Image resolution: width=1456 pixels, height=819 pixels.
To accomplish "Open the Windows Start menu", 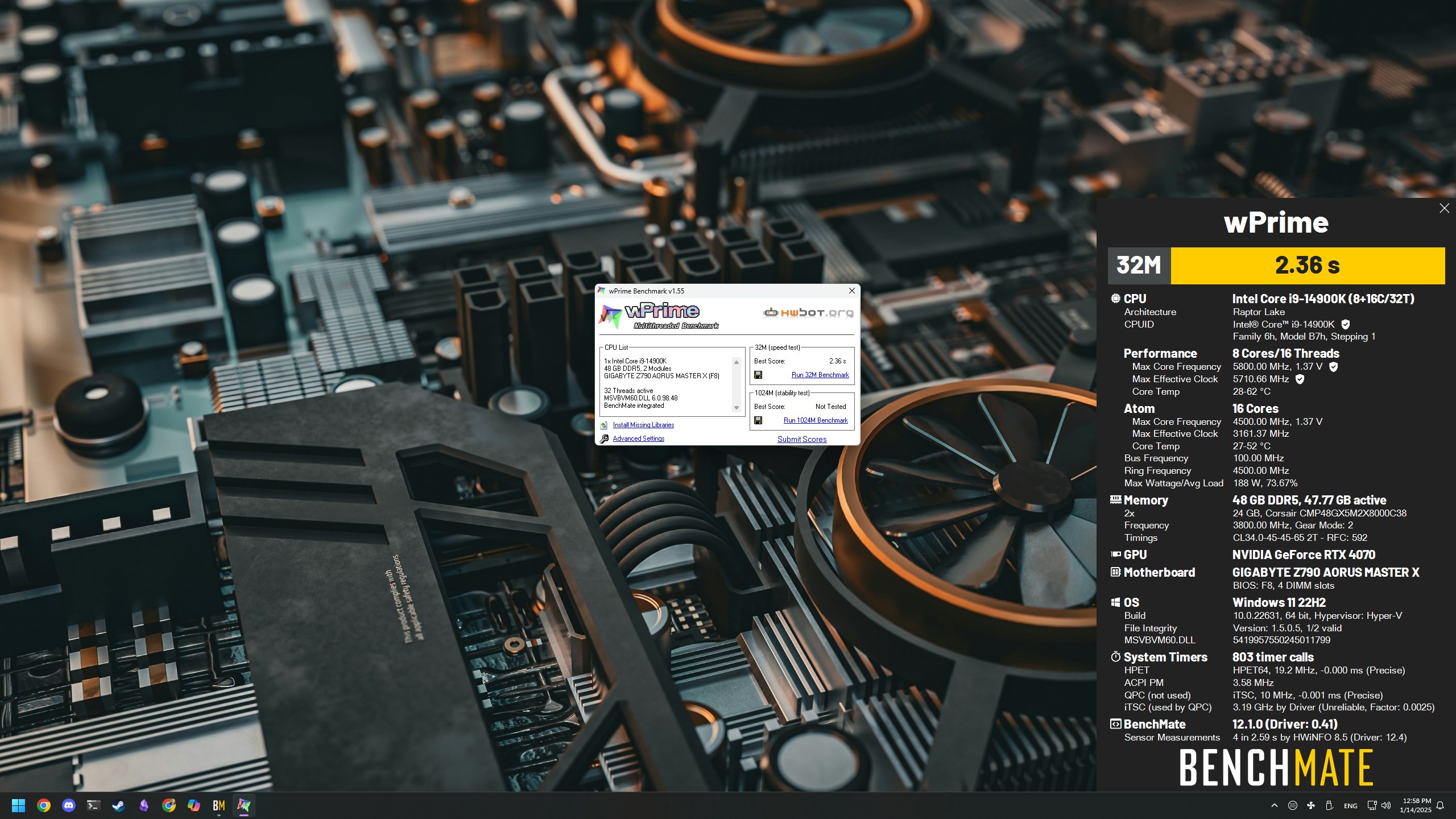I will click(x=18, y=805).
